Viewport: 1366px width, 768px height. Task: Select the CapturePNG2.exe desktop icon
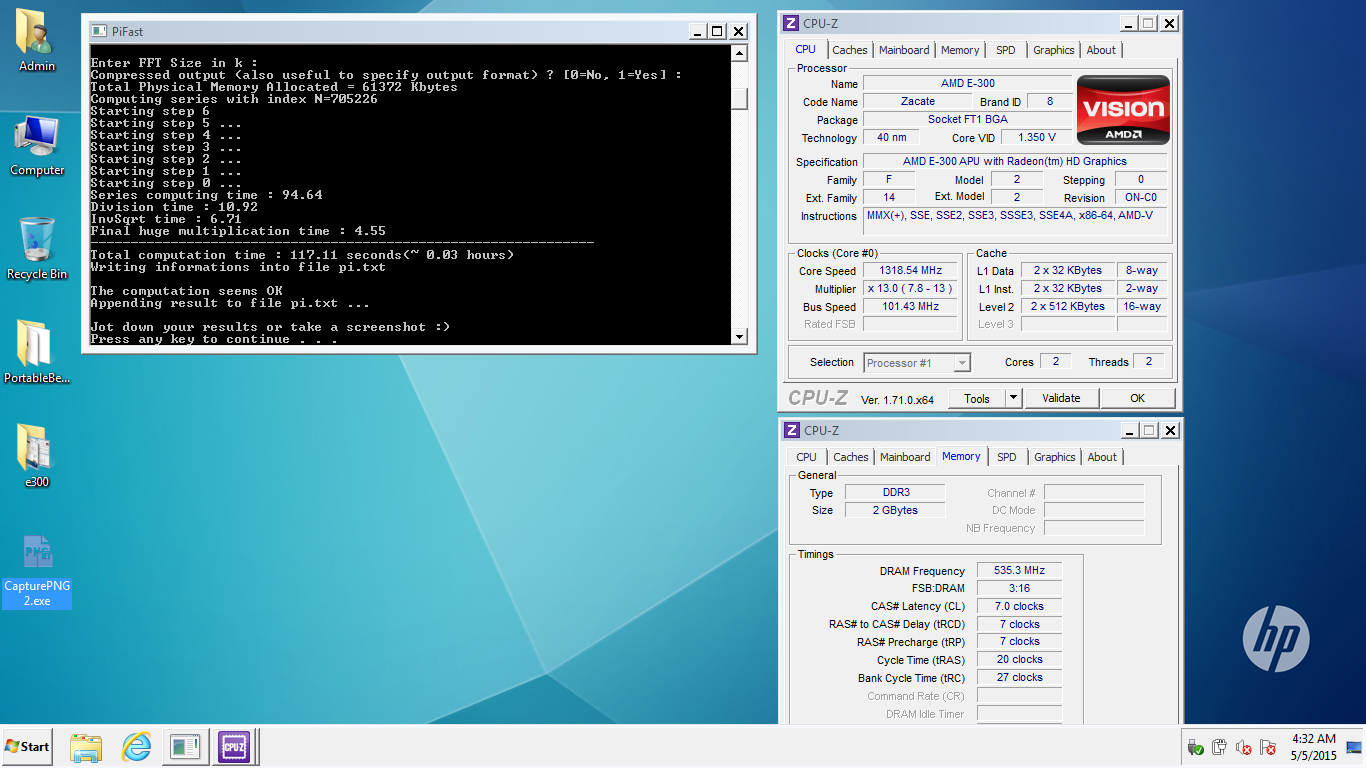pyautogui.click(x=37, y=570)
